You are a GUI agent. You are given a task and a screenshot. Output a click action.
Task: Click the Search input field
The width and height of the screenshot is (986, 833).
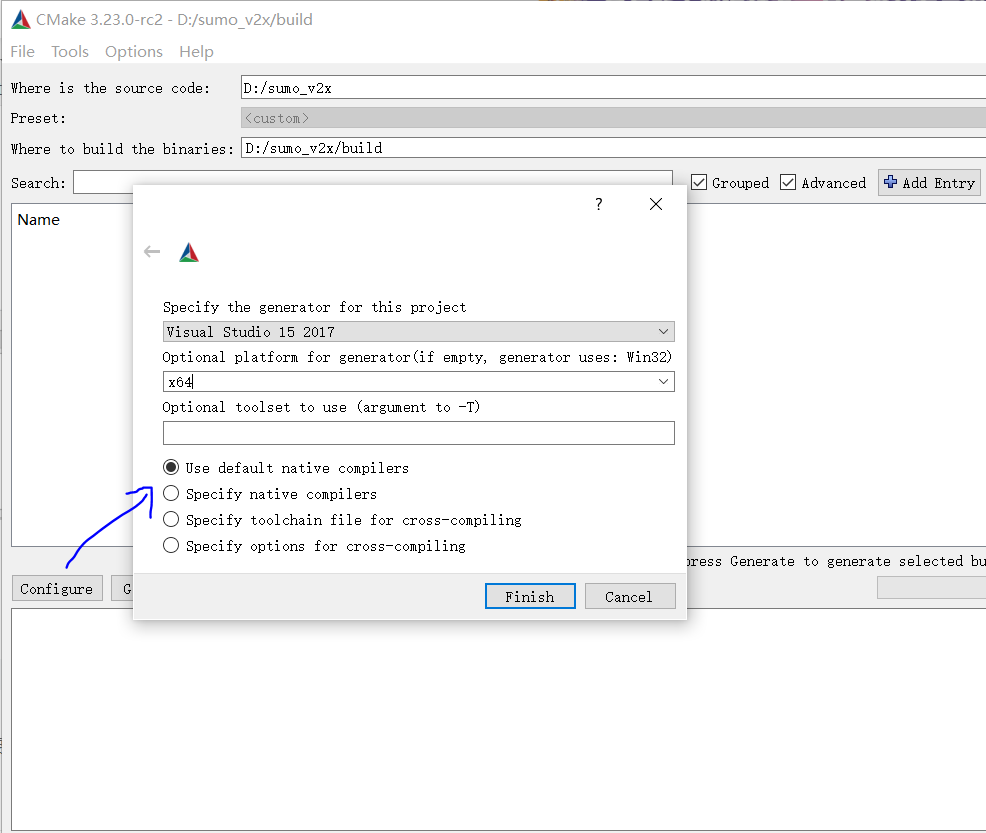(373, 182)
